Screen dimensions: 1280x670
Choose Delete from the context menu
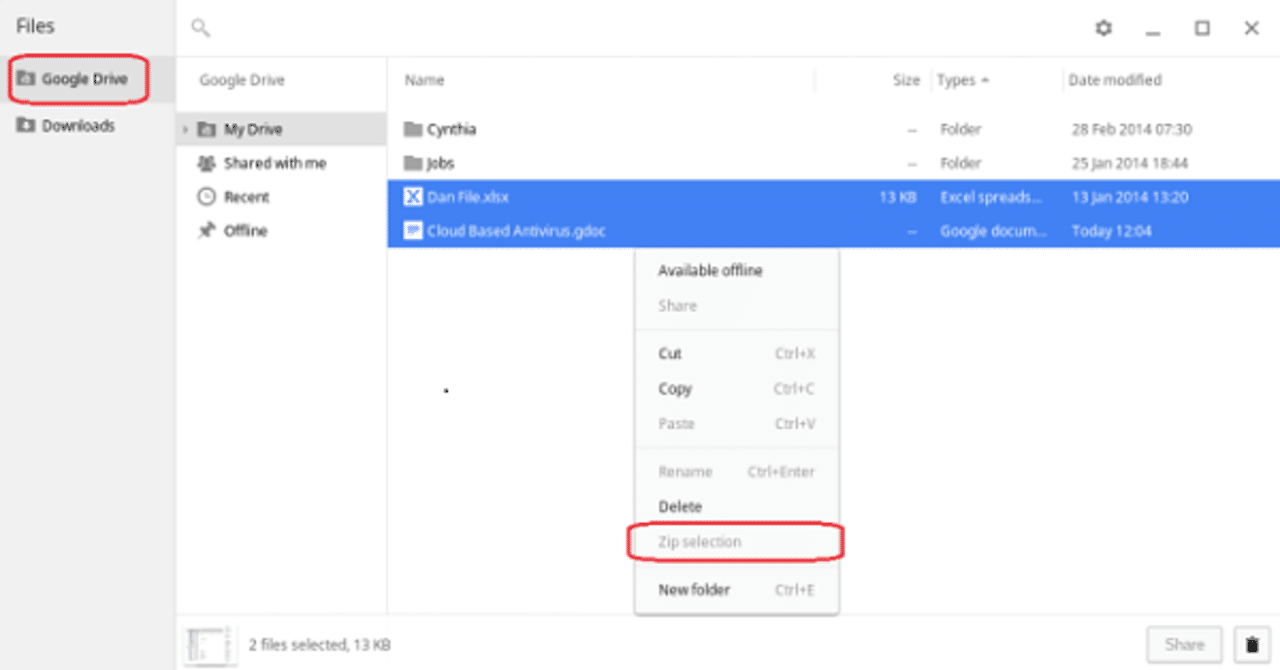click(x=737, y=507)
